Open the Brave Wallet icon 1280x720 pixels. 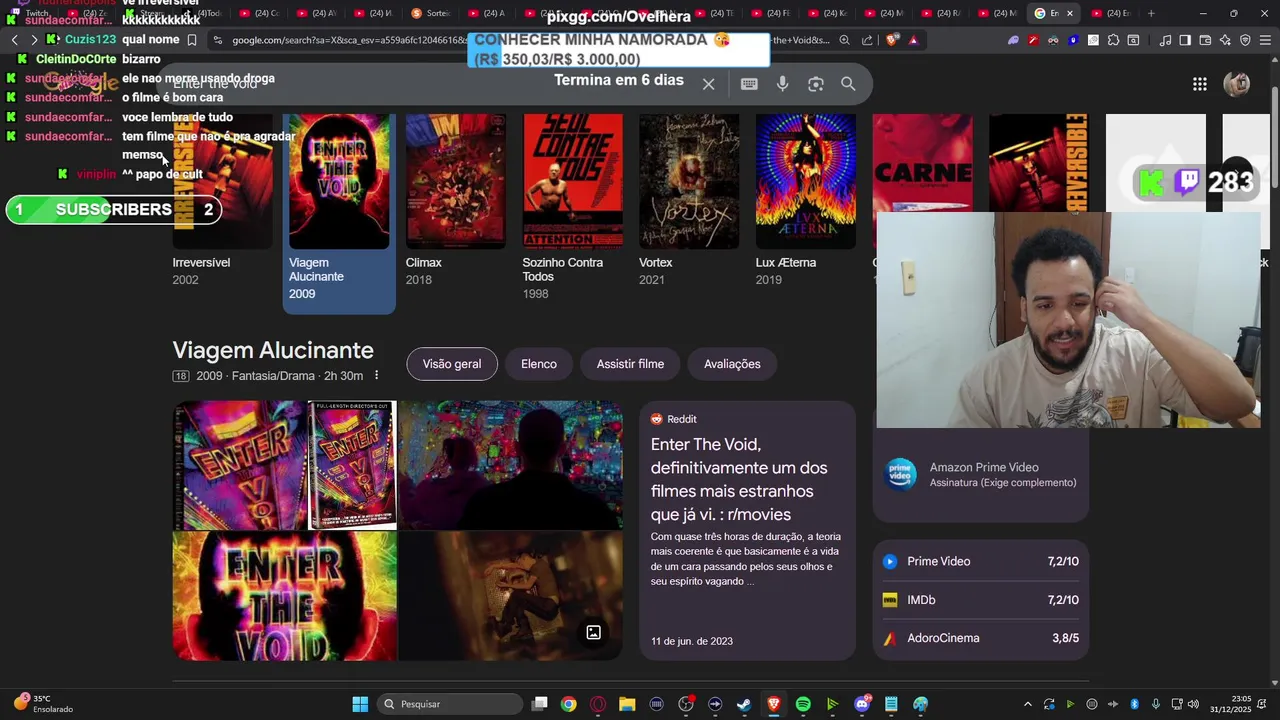pyautogui.click(x=1205, y=40)
